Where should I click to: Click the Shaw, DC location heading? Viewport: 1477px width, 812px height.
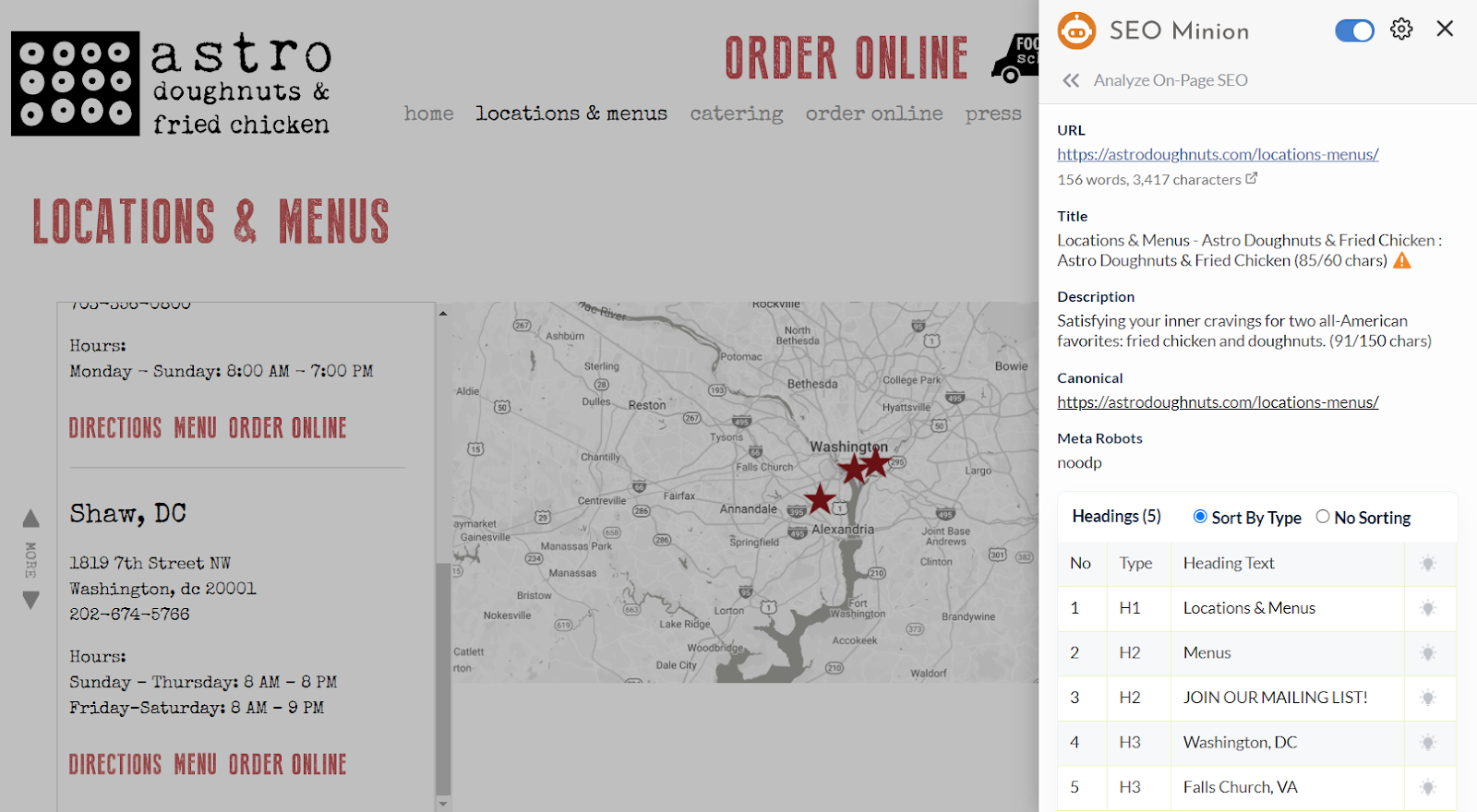[128, 513]
